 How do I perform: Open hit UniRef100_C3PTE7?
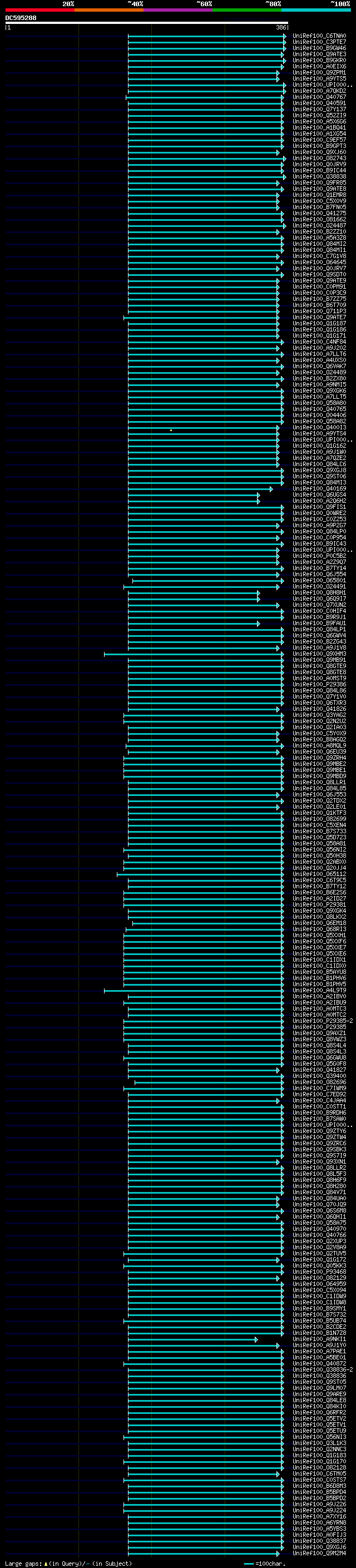tap(319, 42)
